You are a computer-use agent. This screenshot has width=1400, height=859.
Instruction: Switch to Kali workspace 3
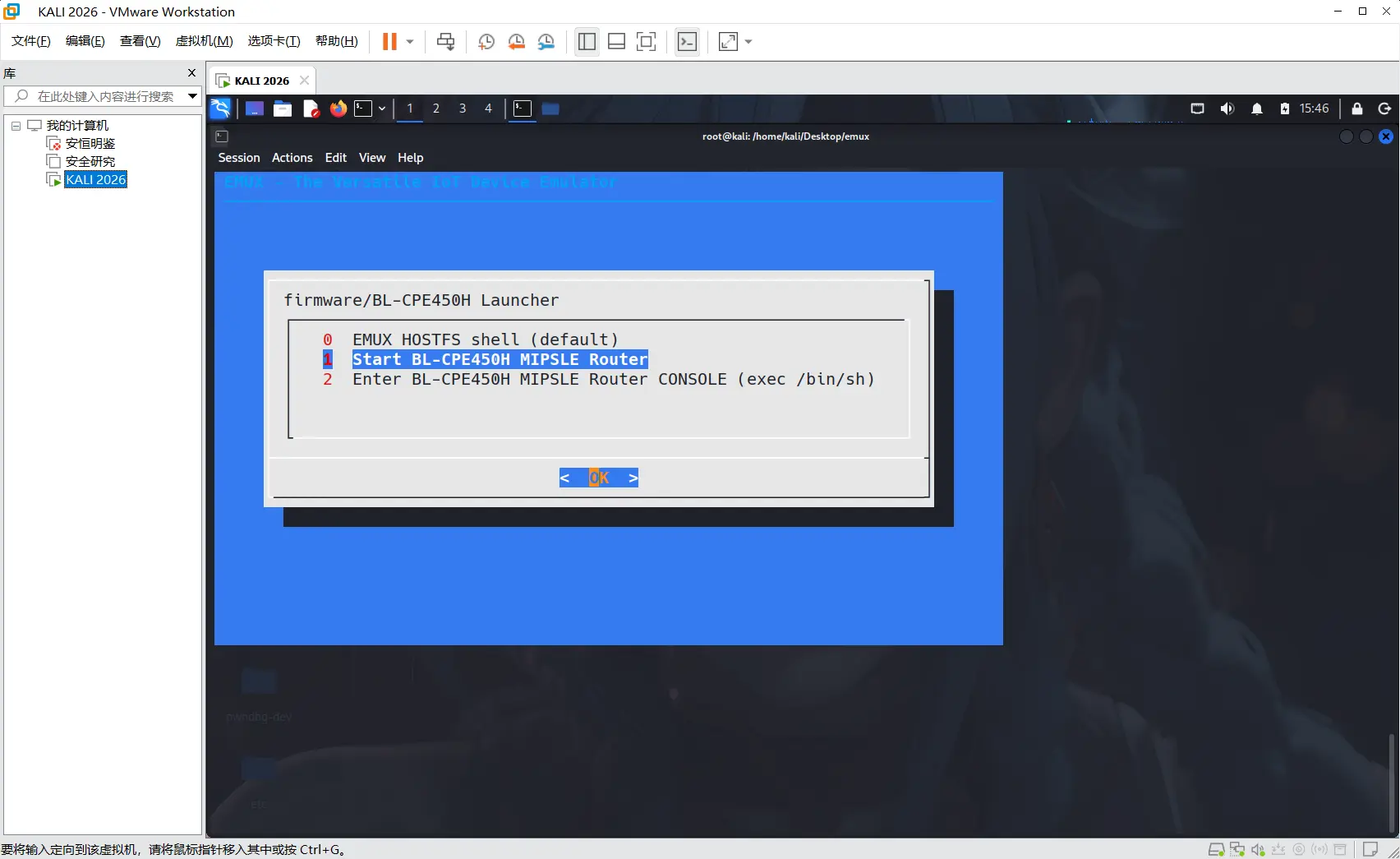[x=463, y=109]
